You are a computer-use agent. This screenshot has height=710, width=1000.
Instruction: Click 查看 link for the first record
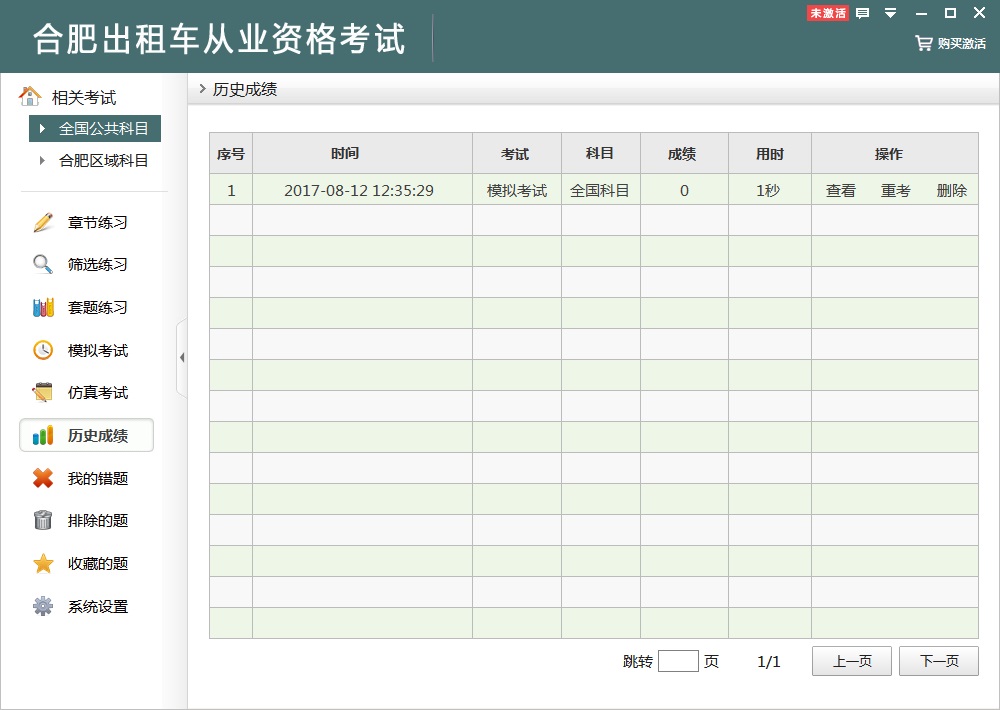tap(840, 190)
